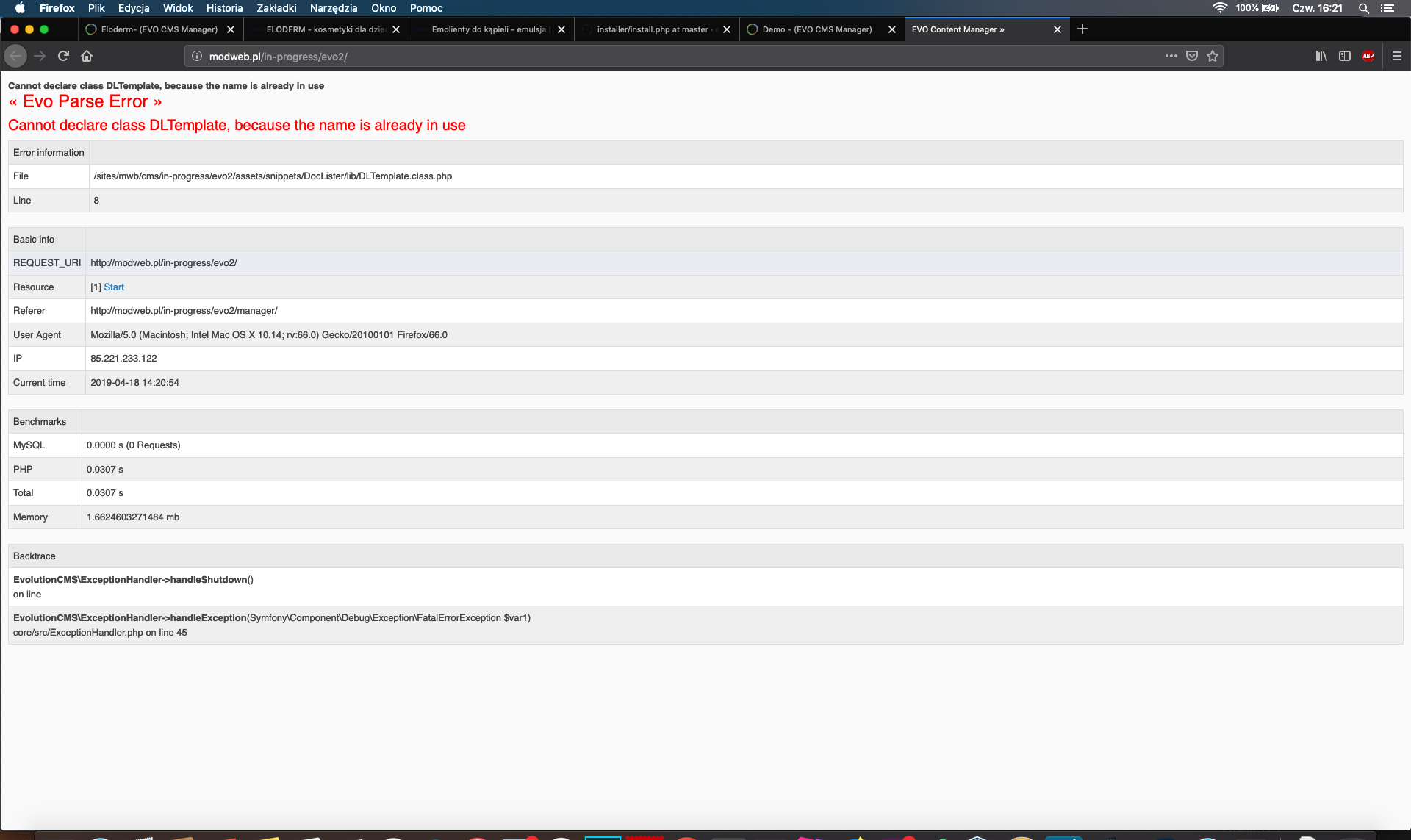
Task: Open the Adblock Plus extension icon
Action: tap(1368, 56)
